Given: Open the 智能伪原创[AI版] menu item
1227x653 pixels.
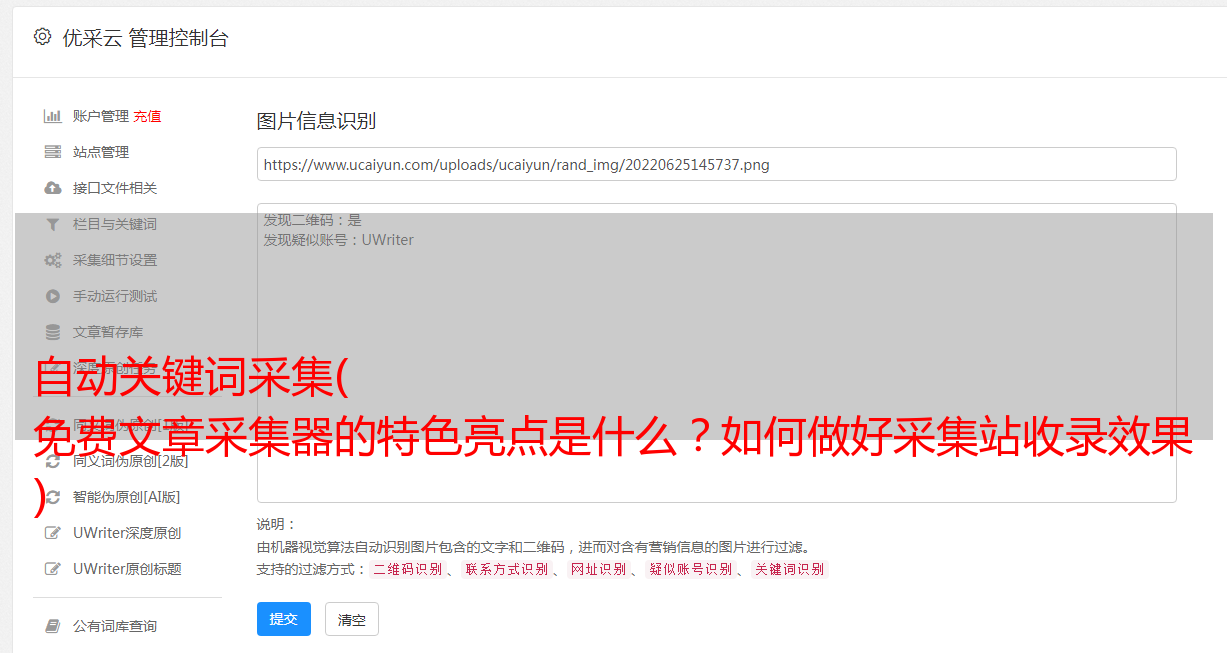Looking at the screenshot, I should point(126,497).
